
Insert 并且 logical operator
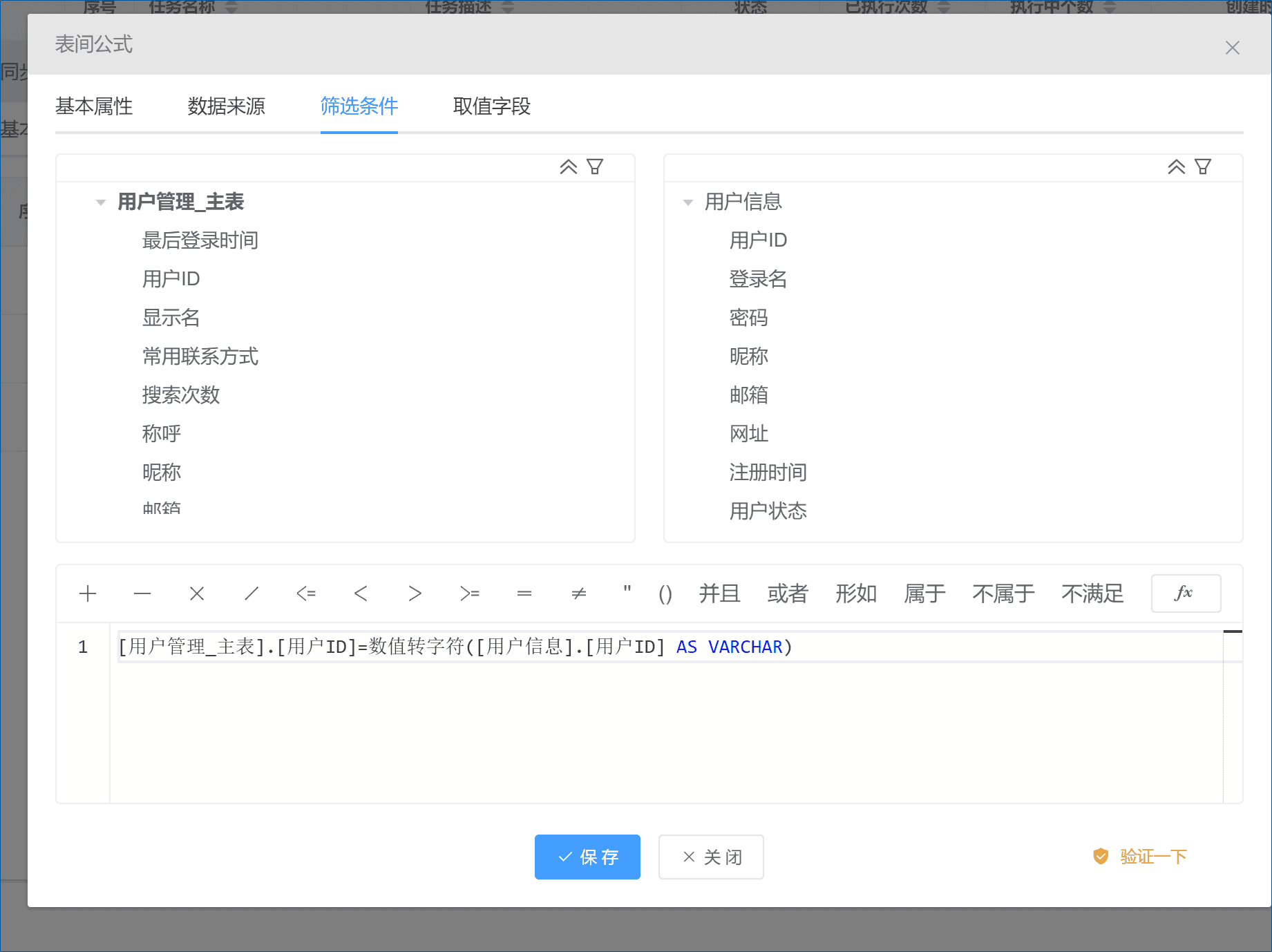coord(719,593)
